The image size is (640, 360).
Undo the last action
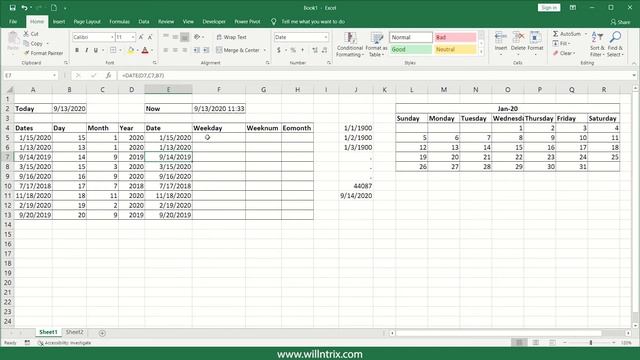pyautogui.click(x=24, y=8)
